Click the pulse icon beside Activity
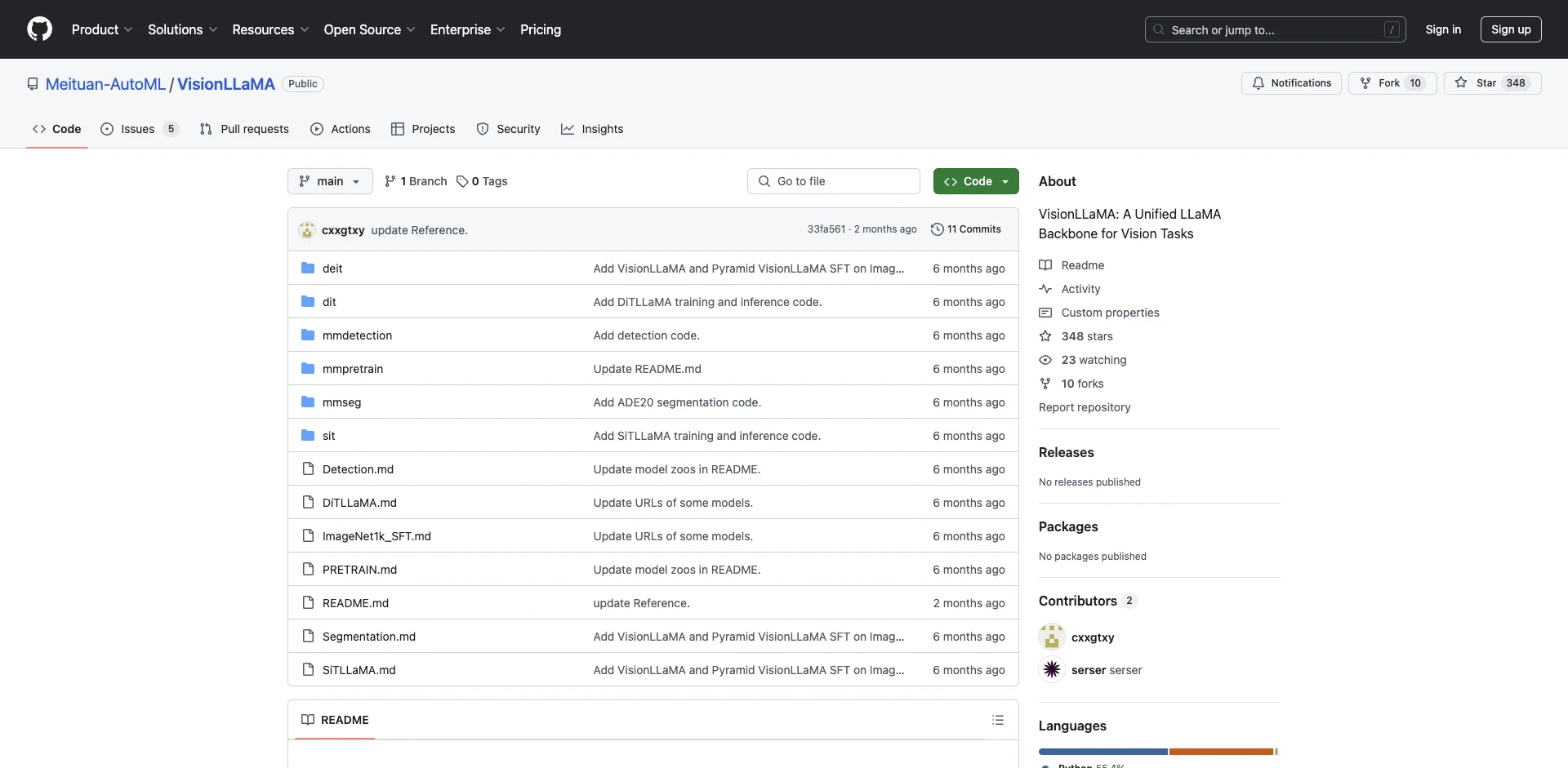Image resolution: width=1568 pixels, height=768 pixels. pos(1045,289)
